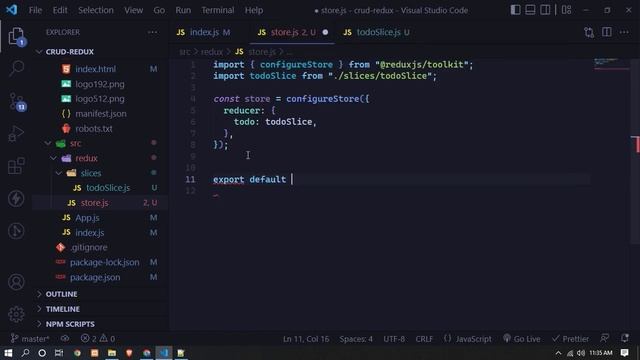
Task: Open the Run menu
Action: 183,10
